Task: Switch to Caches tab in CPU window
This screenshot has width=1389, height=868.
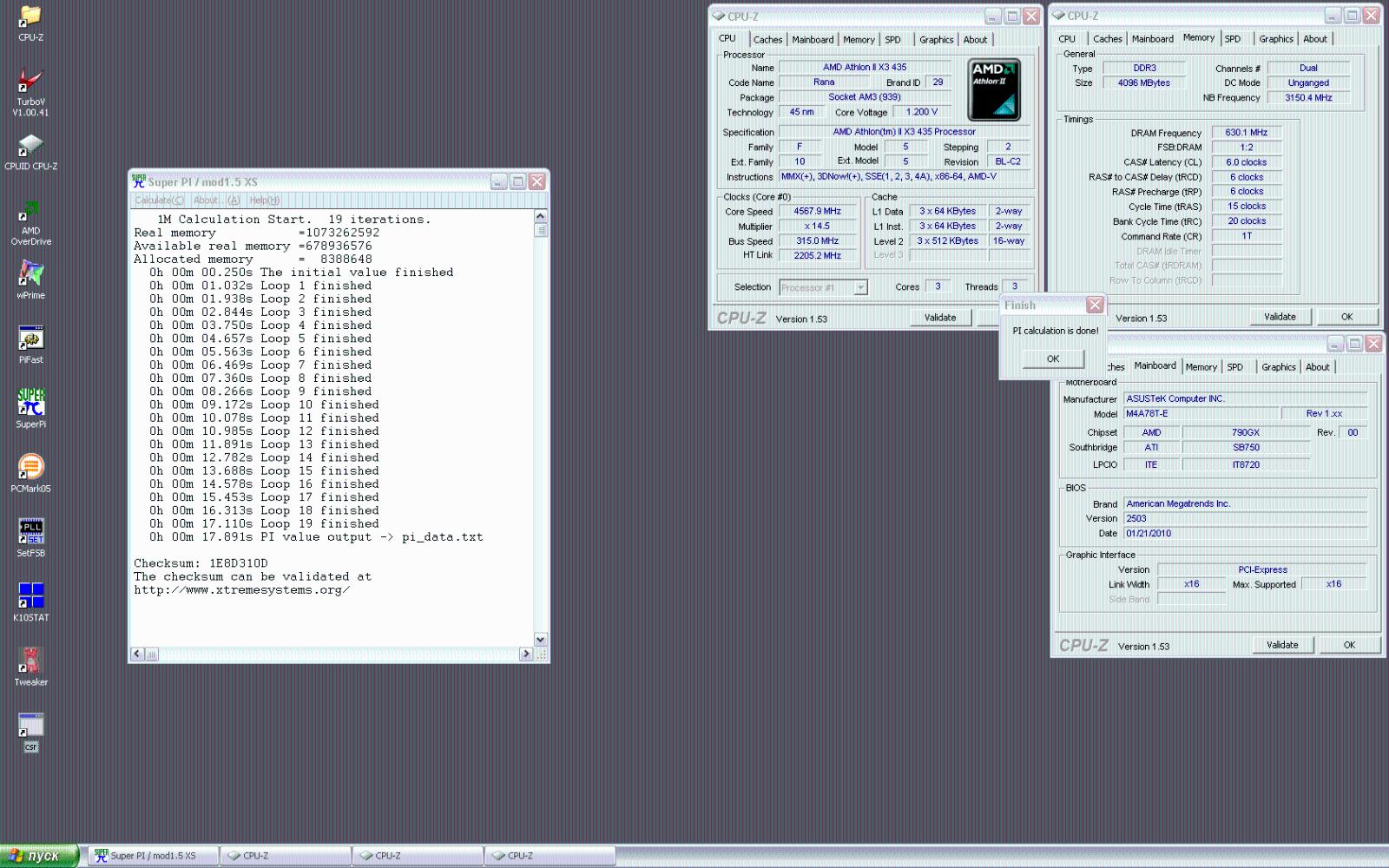Action: (767, 40)
